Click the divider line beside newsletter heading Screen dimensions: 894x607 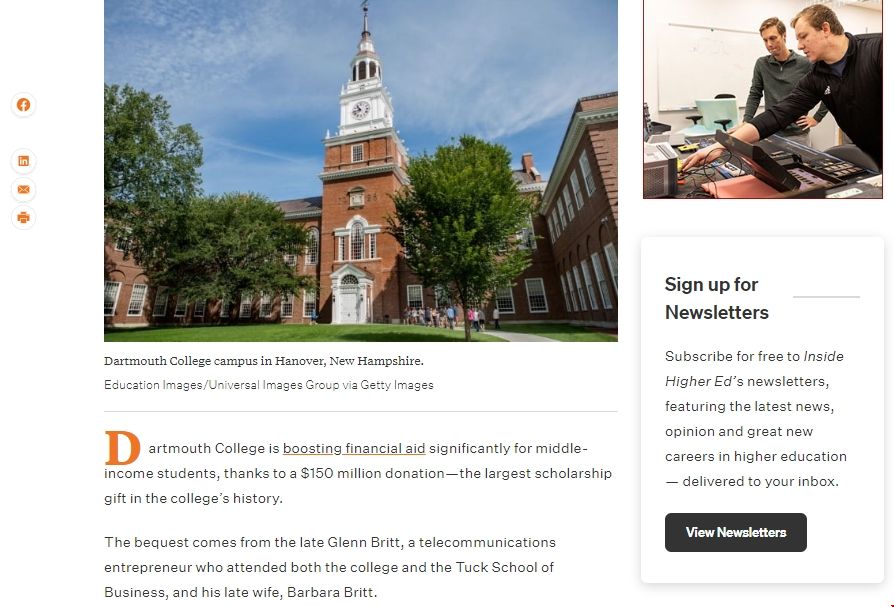[x=826, y=297]
